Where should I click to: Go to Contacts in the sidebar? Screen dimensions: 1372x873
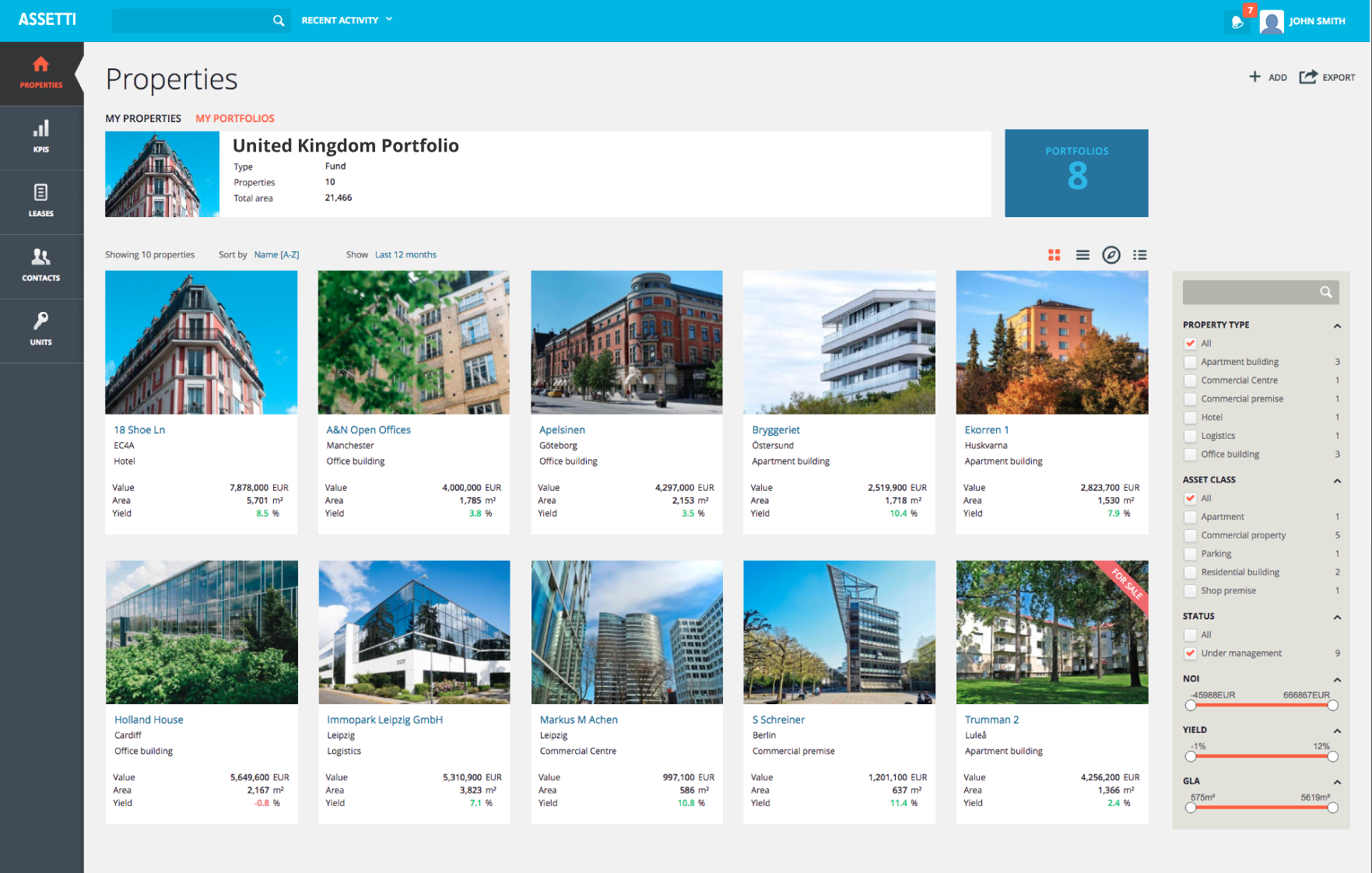[x=41, y=265]
